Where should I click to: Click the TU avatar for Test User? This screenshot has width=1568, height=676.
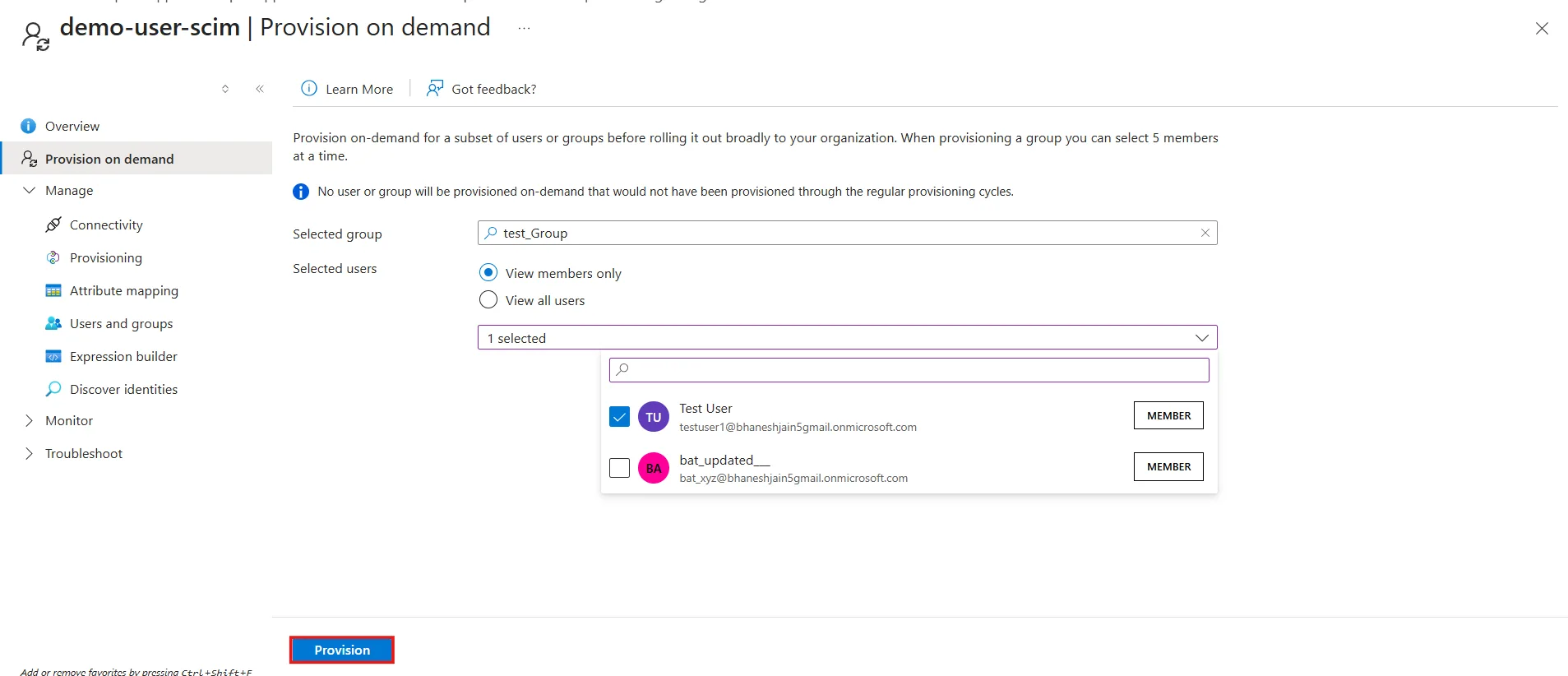pos(654,417)
